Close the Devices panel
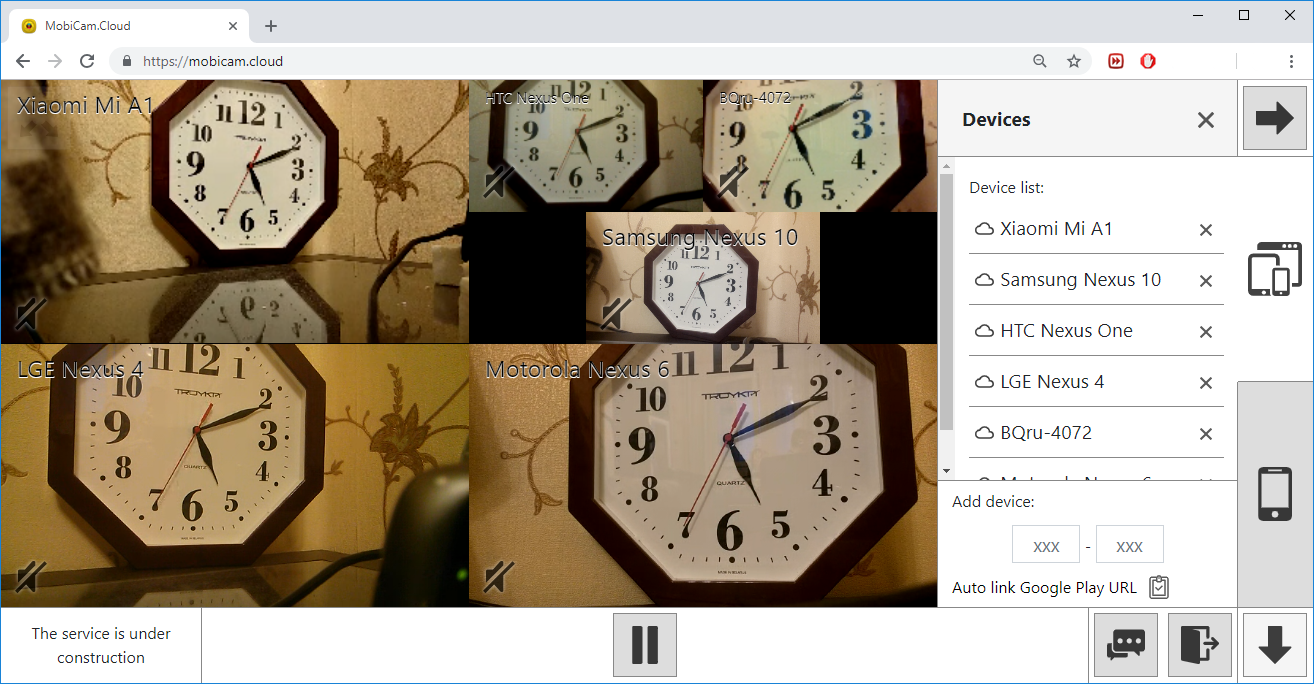Viewport: 1314px width, 684px height. 1206,120
